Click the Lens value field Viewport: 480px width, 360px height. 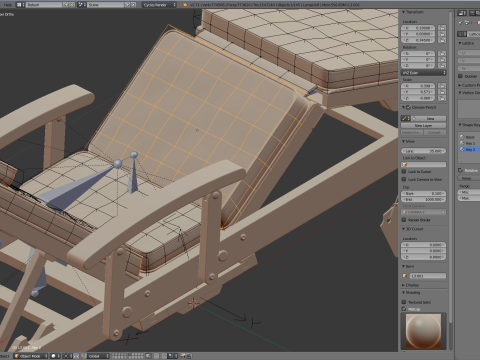click(x=423, y=151)
